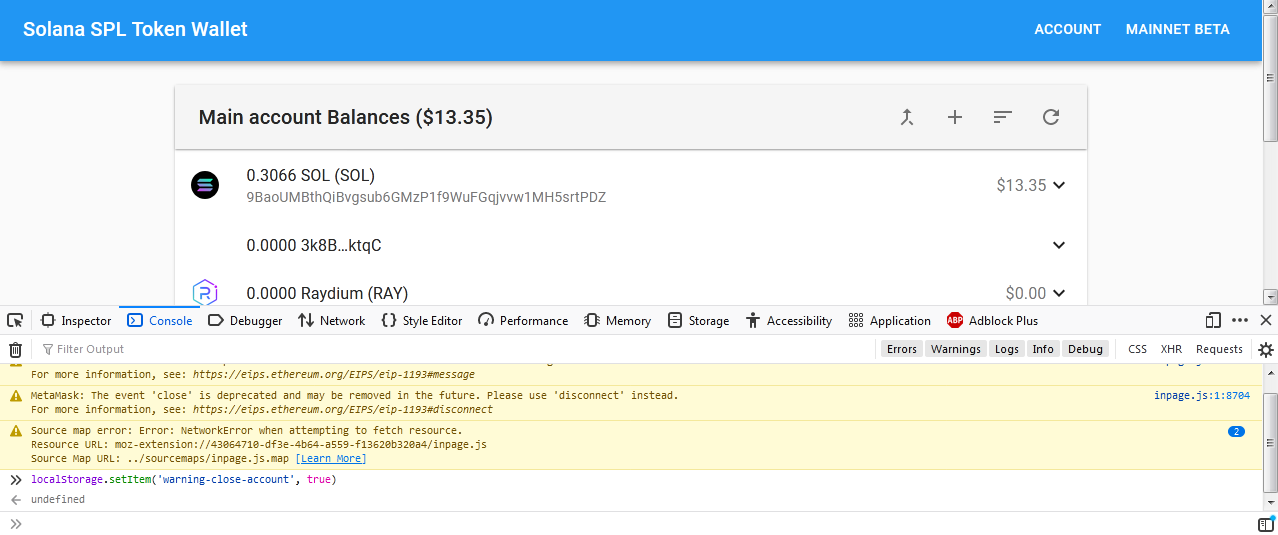Click the localStorage.setItem command line
The width and height of the screenshot is (1278, 535).
tap(184, 480)
